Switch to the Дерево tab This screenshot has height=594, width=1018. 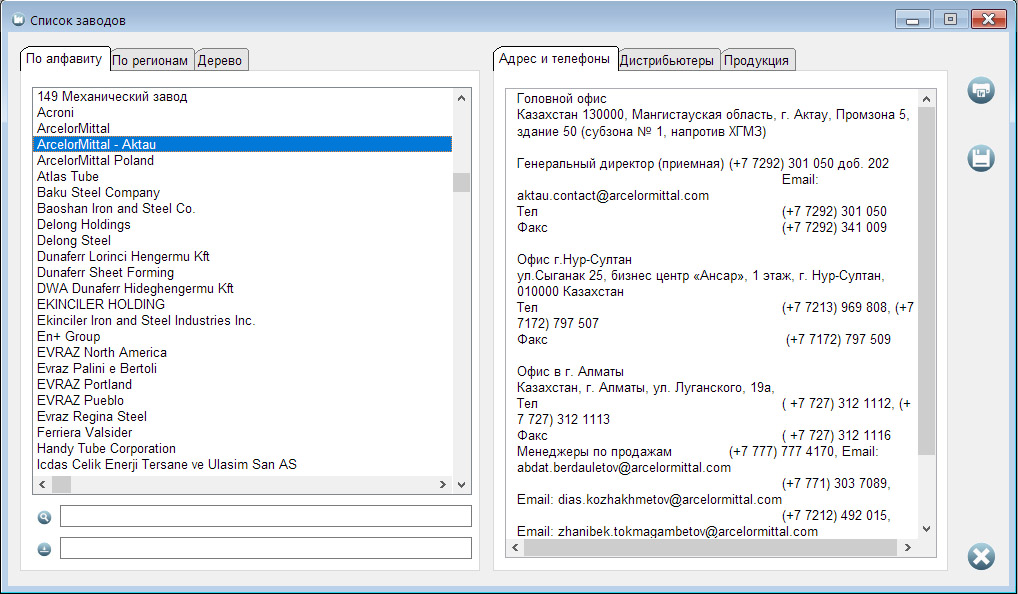(x=220, y=60)
